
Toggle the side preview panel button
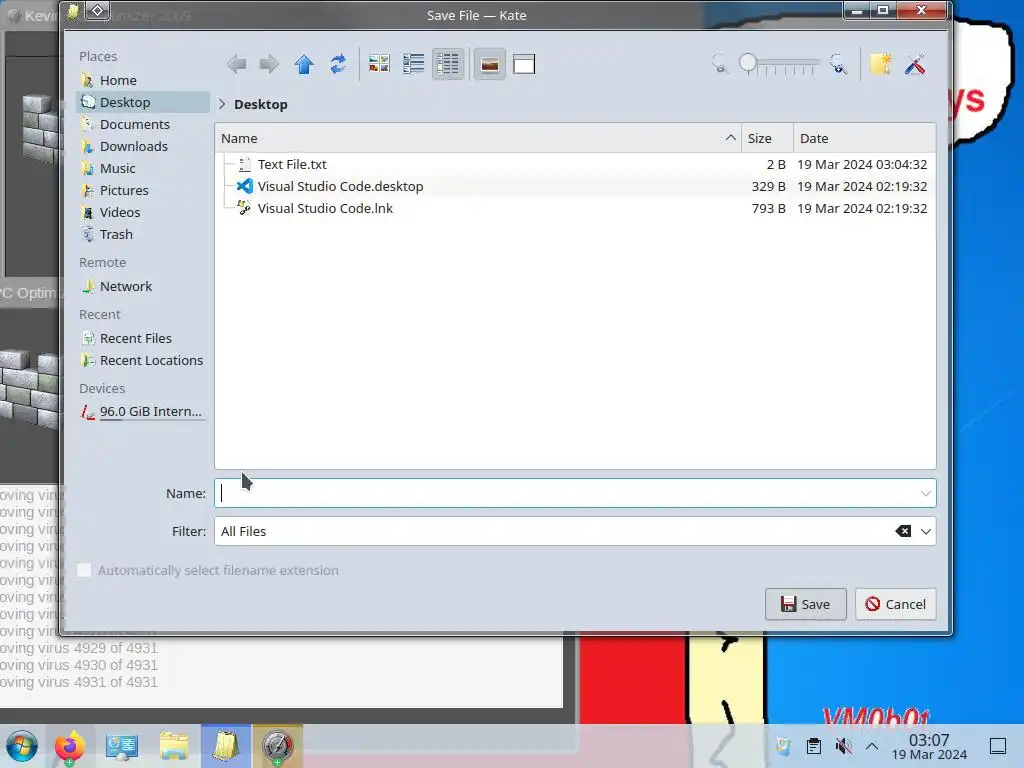tap(524, 64)
